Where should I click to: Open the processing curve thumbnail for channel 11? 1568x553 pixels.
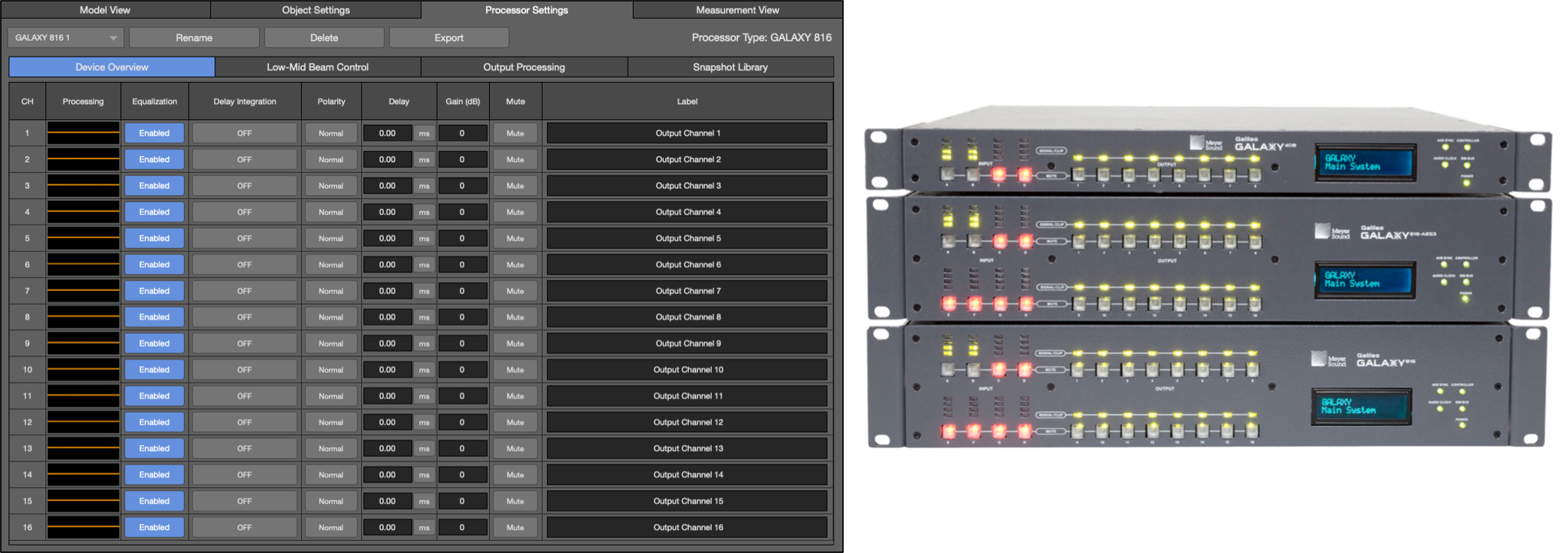click(83, 396)
